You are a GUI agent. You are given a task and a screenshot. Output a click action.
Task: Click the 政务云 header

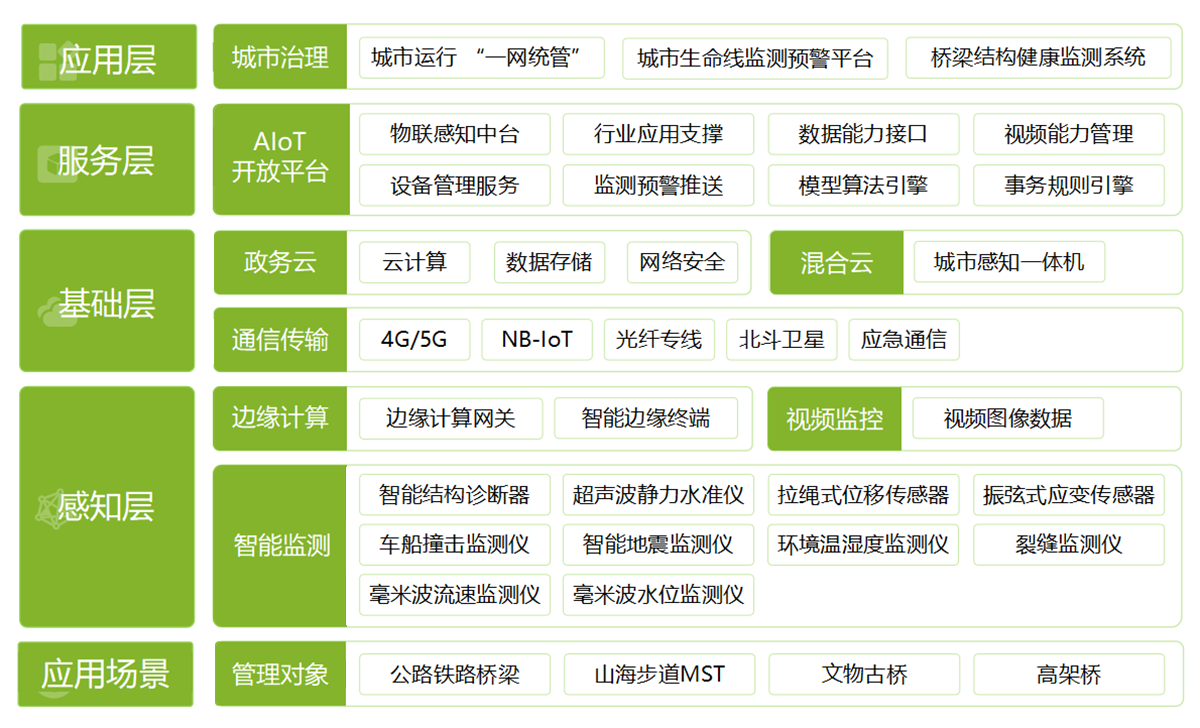point(280,263)
